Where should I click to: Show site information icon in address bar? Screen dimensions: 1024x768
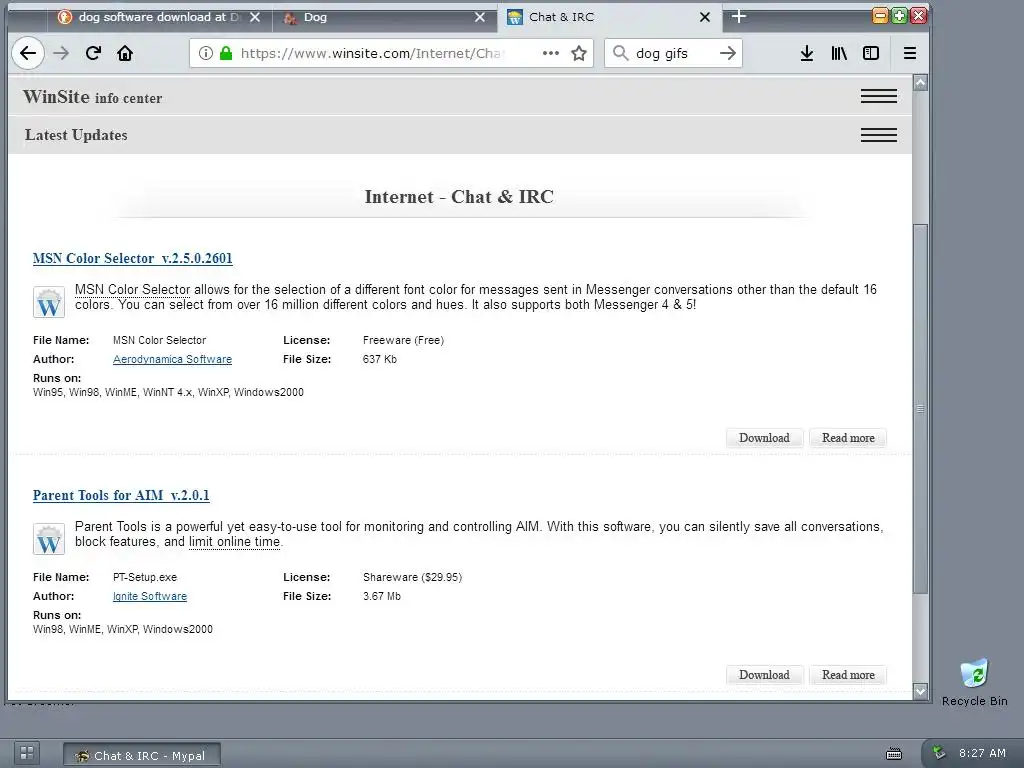pyautogui.click(x=206, y=53)
